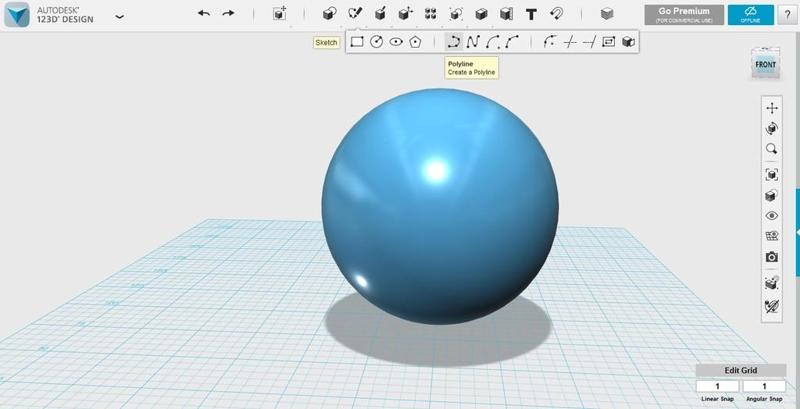Click the Go Premium button
The height and width of the screenshot is (409, 800).
684,15
